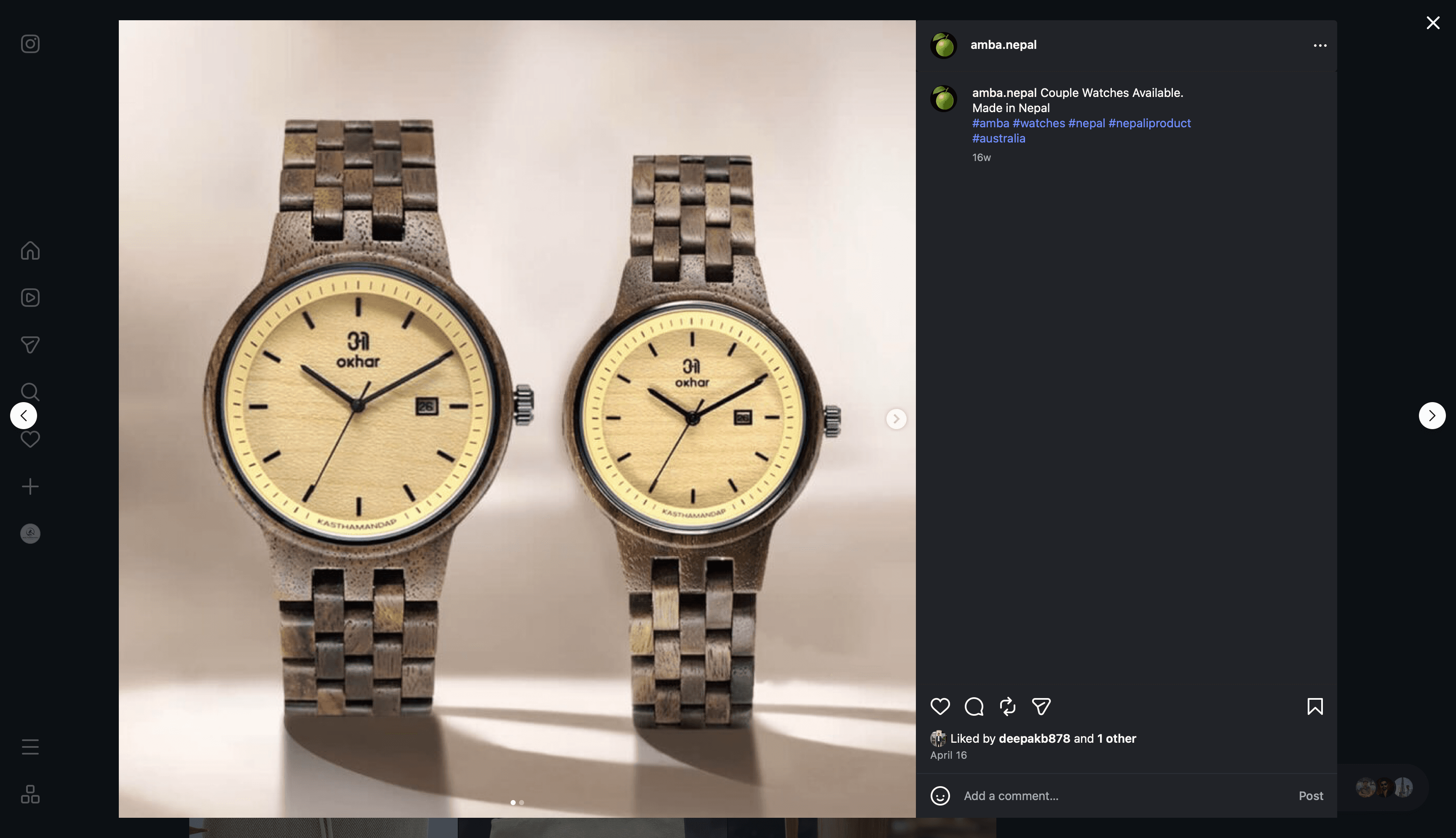The image size is (1456, 838).
Task: Open #nepaliproduct hashtag link
Action: [1149, 123]
